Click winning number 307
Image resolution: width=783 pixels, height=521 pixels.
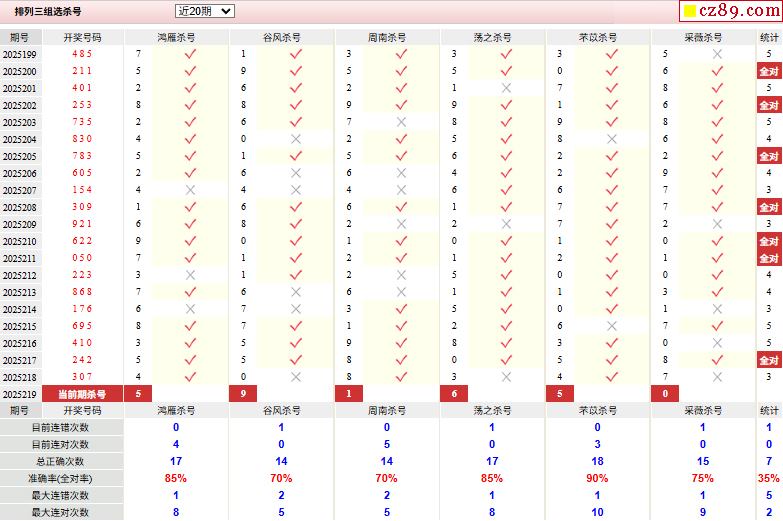click(x=82, y=377)
